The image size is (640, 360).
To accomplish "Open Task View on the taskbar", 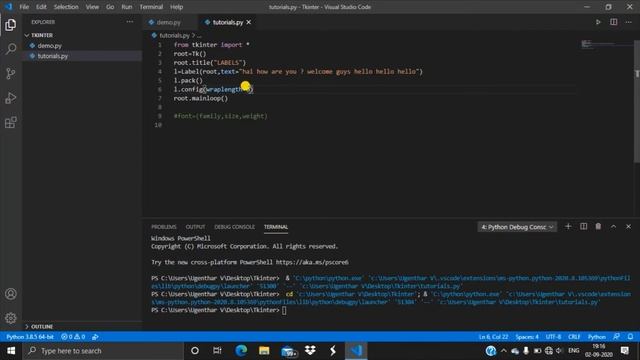I will click(217, 351).
